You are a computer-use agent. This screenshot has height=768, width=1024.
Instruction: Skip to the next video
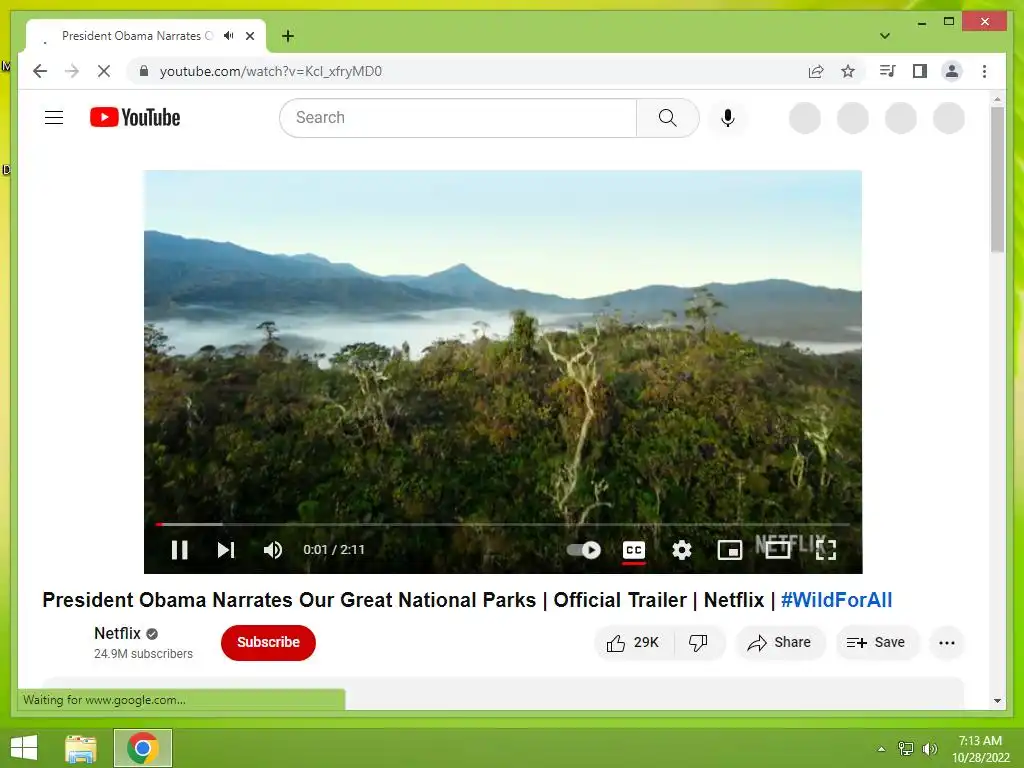(x=226, y=550)
